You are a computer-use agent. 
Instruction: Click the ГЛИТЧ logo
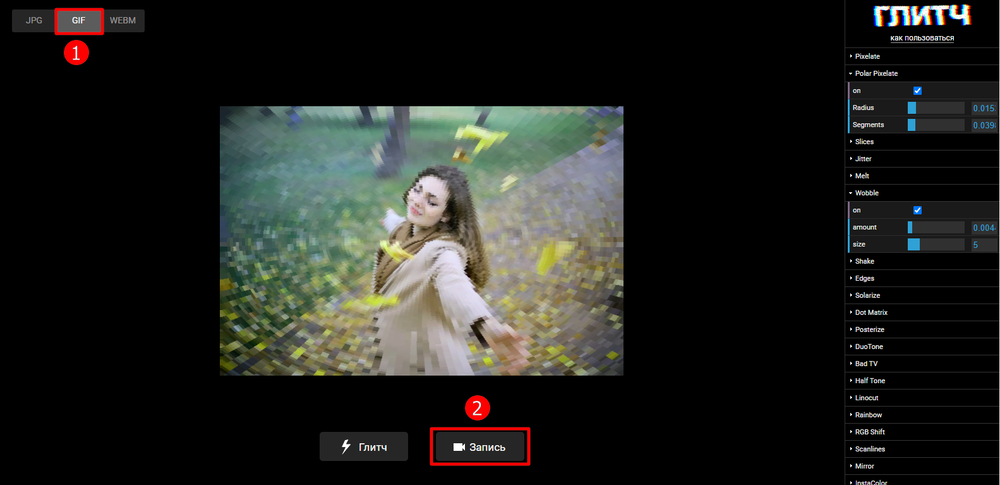[x=922, y=16]
